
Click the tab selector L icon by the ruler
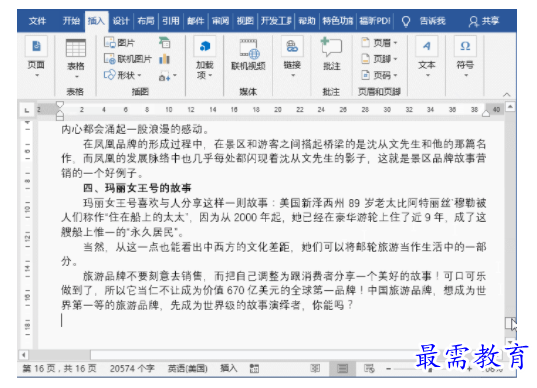26,110
